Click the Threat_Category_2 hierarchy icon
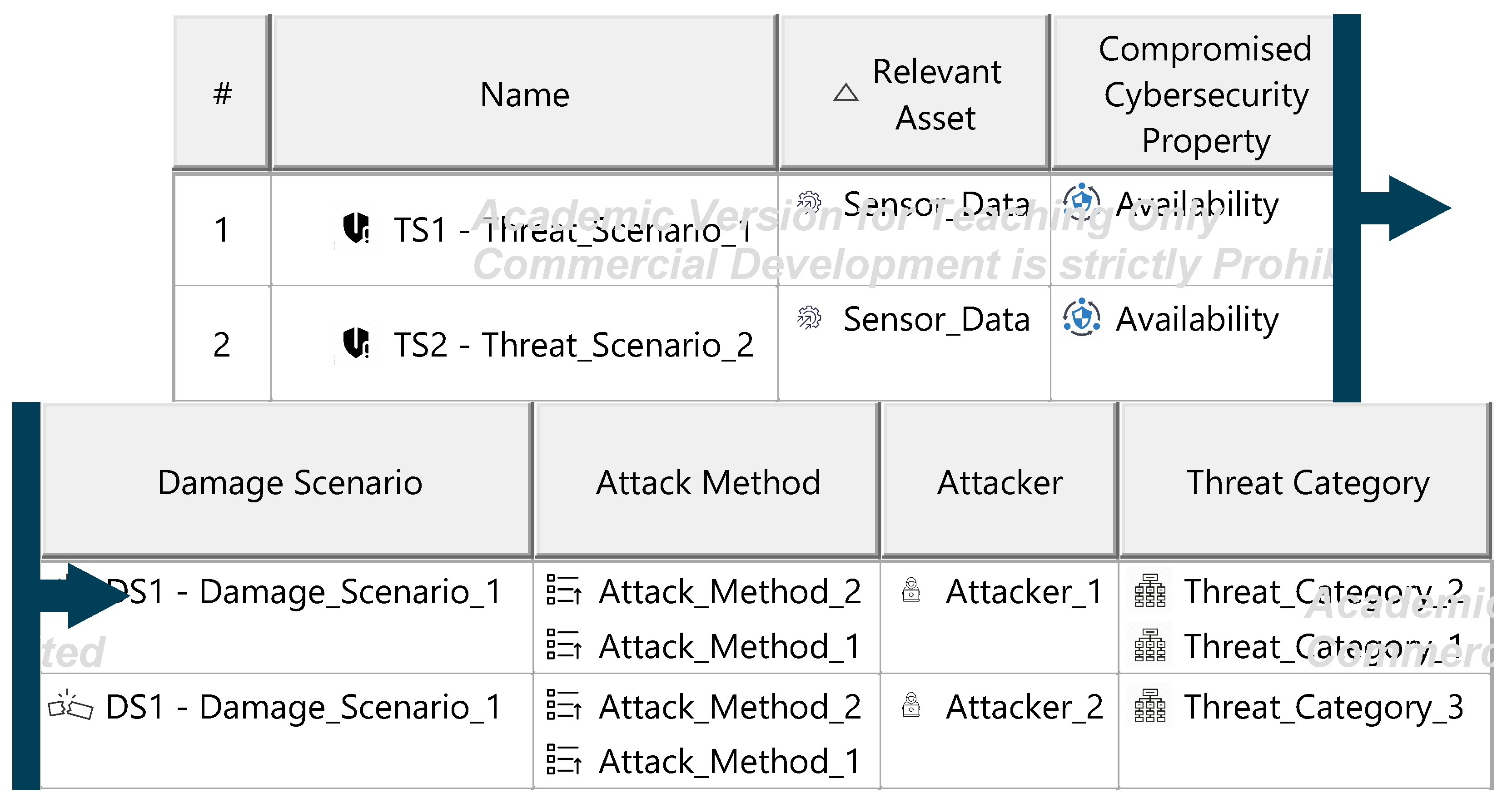This screenshot has height=803, width=1512. pyautogui.click(x=1150, y=590)
